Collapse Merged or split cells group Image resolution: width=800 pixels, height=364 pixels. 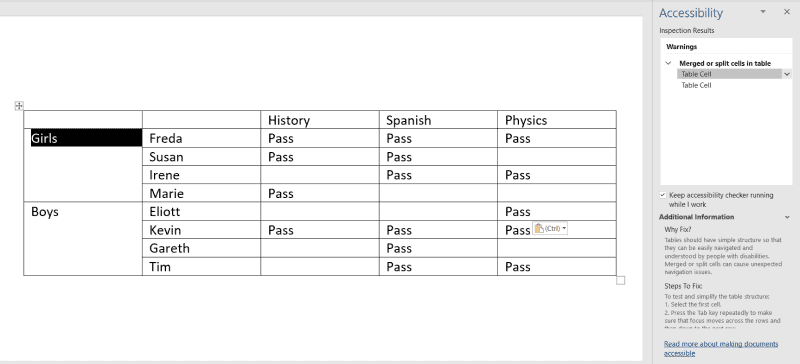[x=668, y=63]
